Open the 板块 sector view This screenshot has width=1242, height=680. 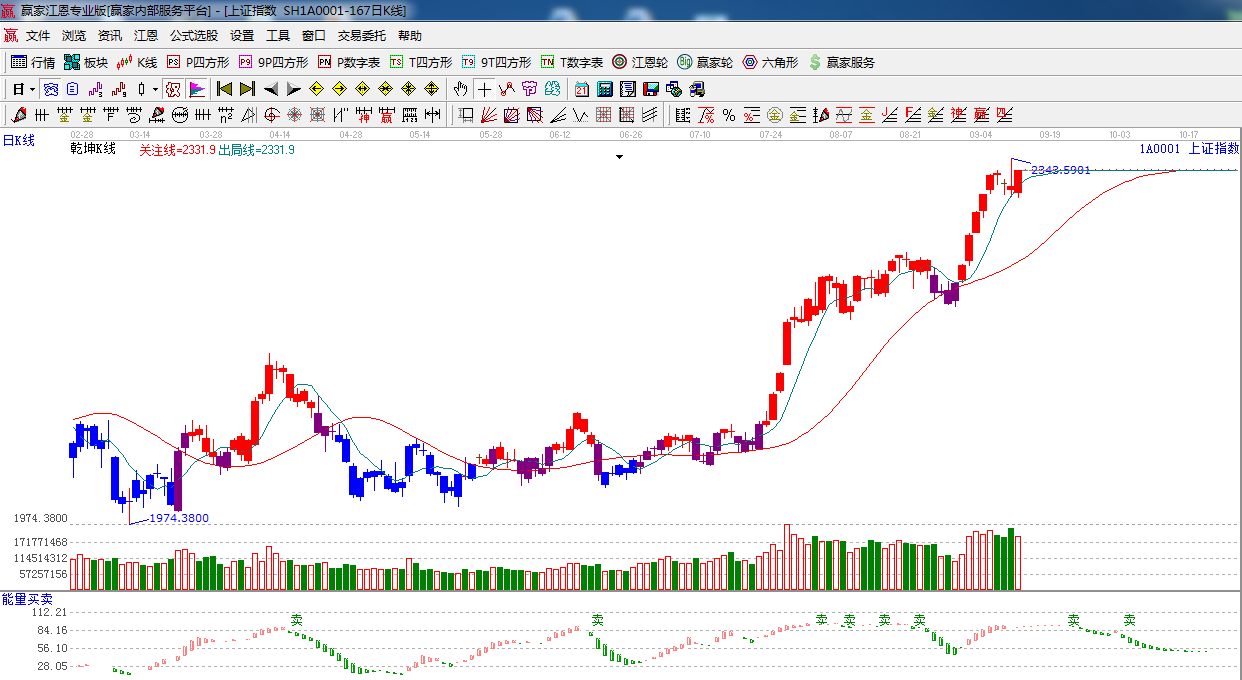85,62
